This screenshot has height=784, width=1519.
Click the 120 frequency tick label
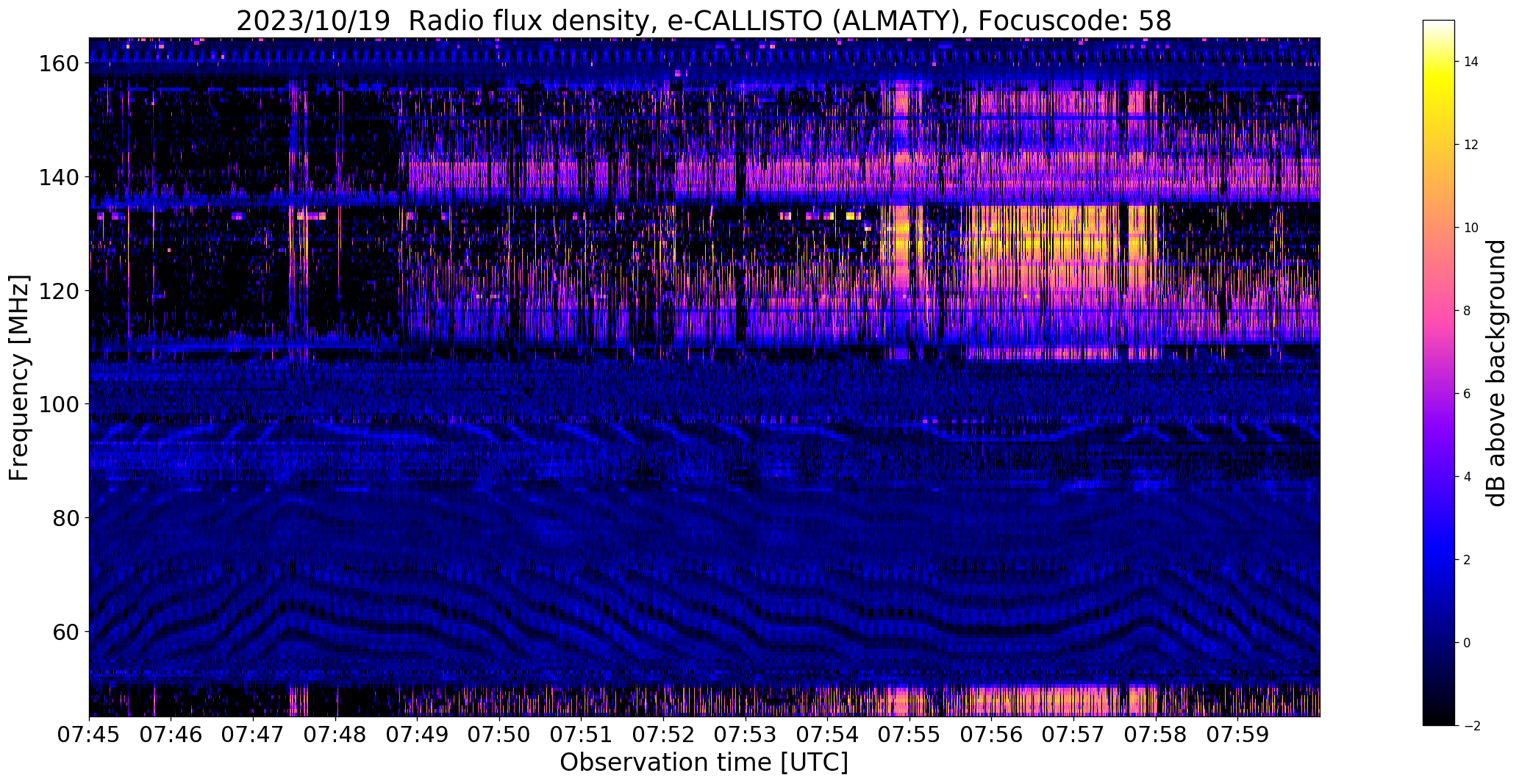[x=58, y=291]
